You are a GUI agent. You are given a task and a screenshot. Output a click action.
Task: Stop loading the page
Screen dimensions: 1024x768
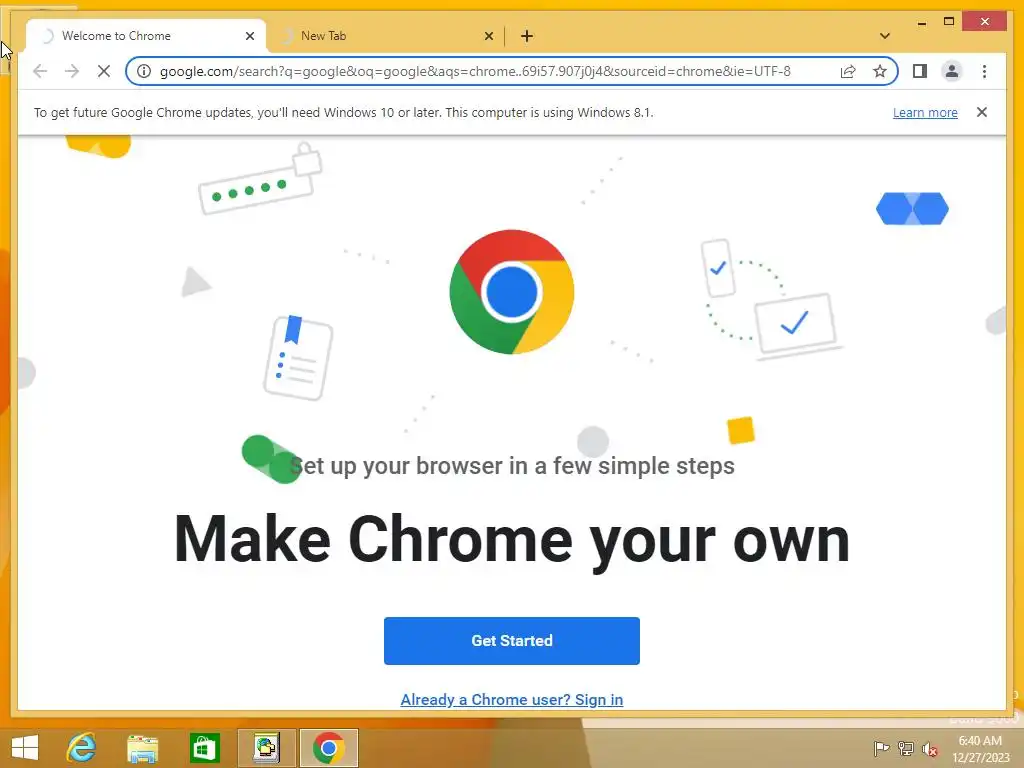[104, 71]
